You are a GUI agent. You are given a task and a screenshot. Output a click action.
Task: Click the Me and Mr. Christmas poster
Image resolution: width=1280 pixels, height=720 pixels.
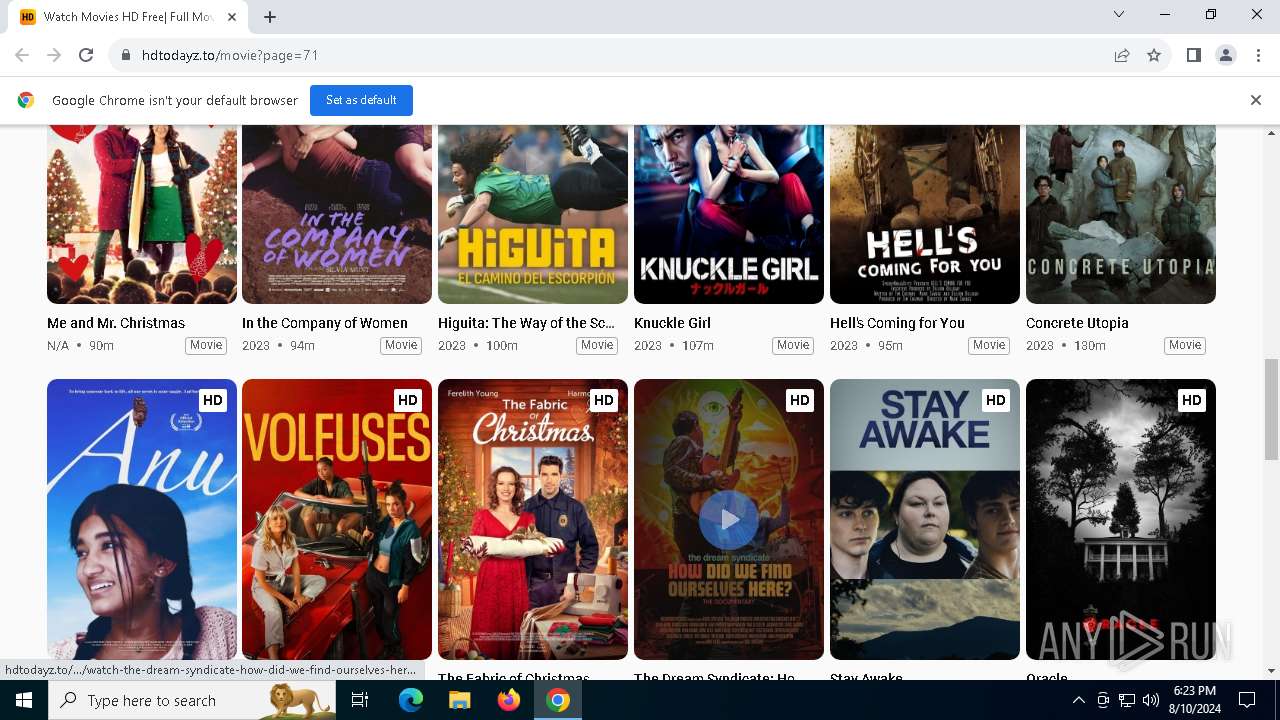point(142,214)
